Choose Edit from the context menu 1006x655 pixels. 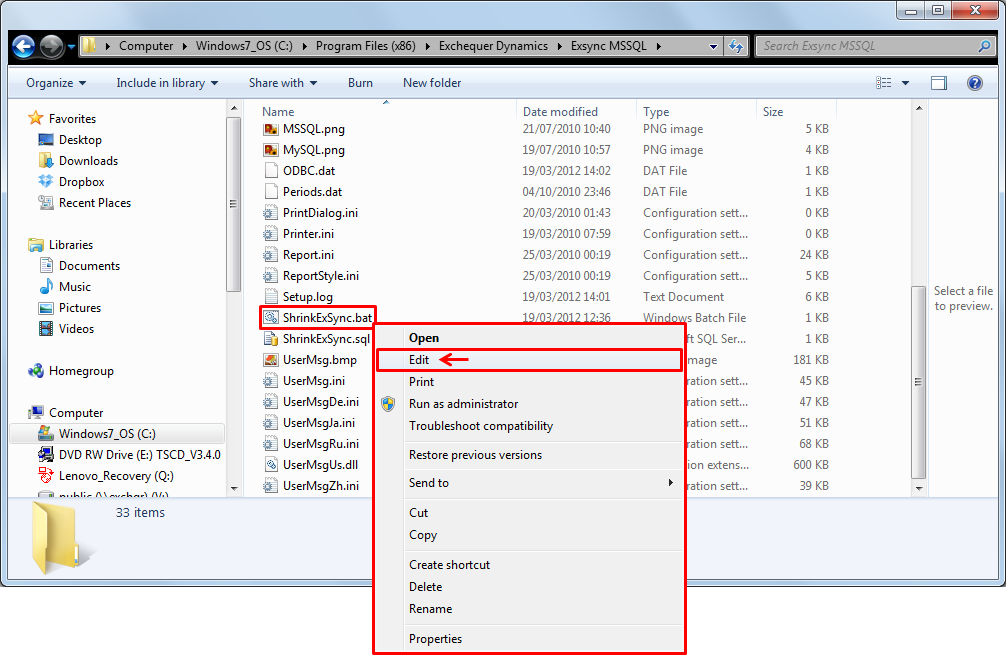[419, 360]
